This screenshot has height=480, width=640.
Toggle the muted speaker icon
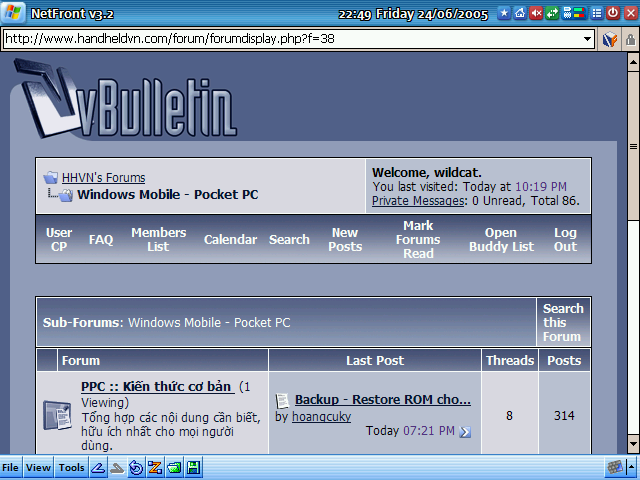[536, 13]
